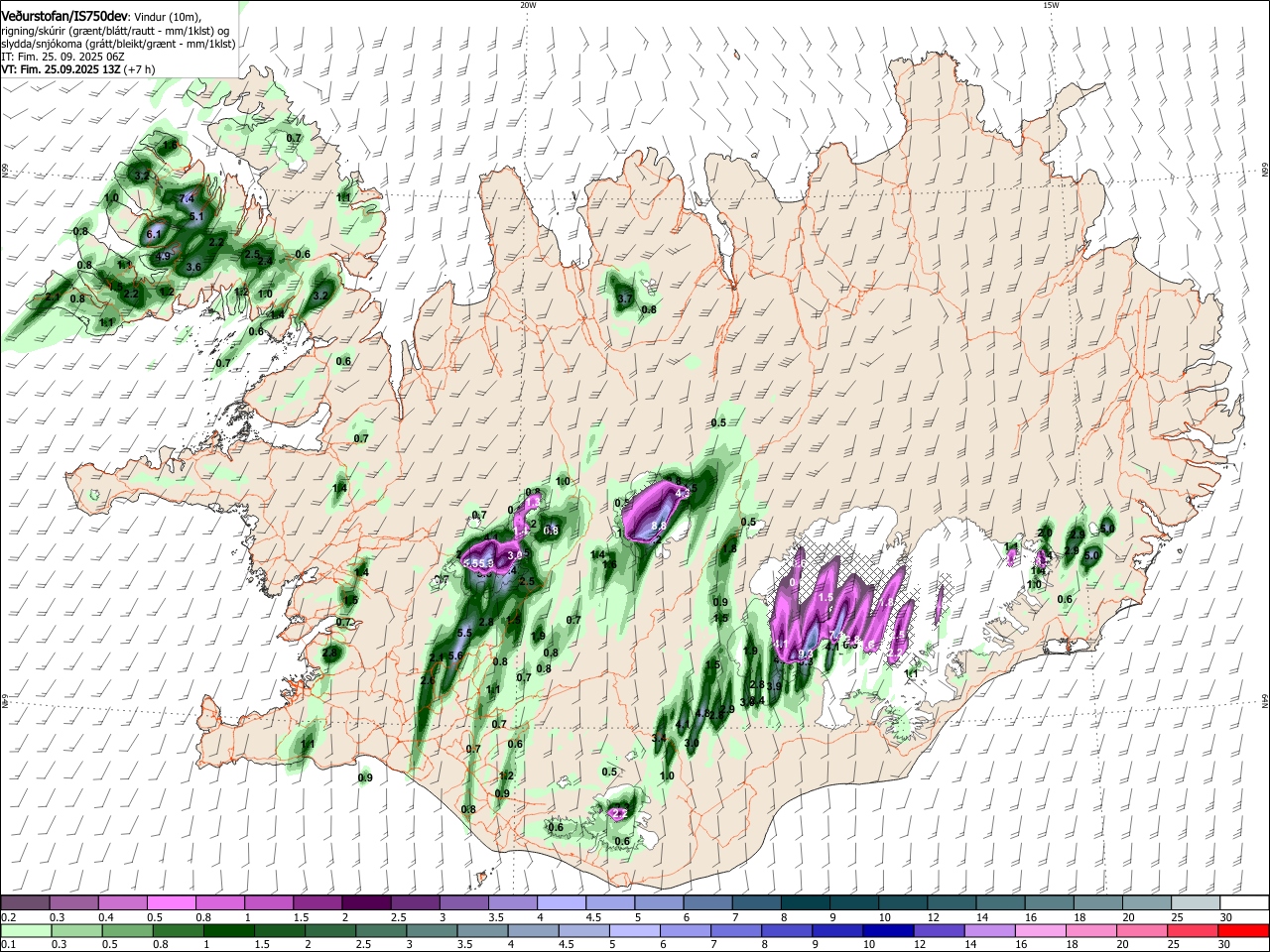Pick the lavender 14 swatch, lower legend row

pyautogui.click(x=989, y=930)
